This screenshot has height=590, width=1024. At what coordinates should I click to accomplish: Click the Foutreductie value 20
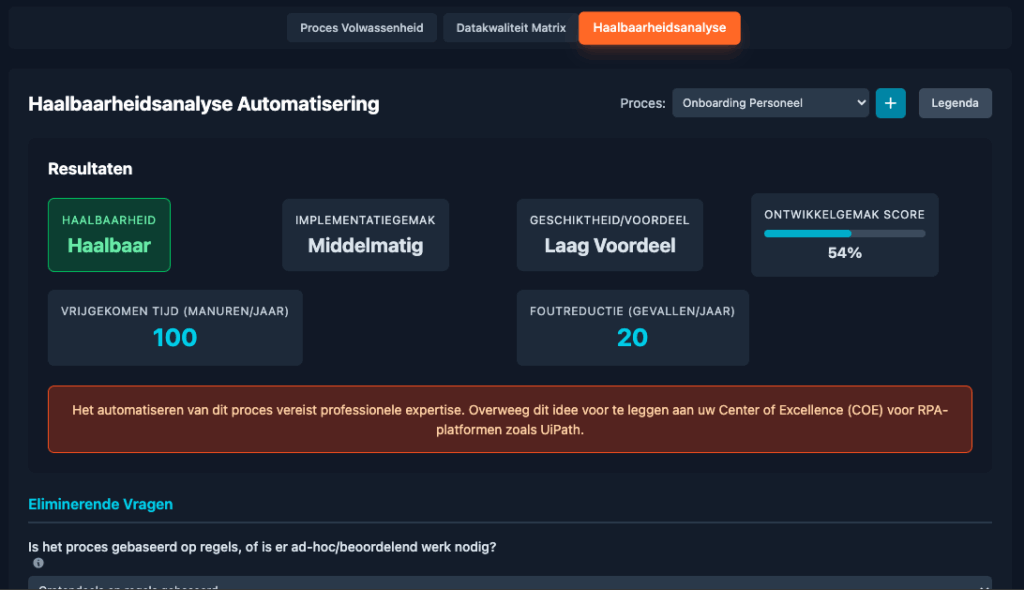(x=632, y=338)
